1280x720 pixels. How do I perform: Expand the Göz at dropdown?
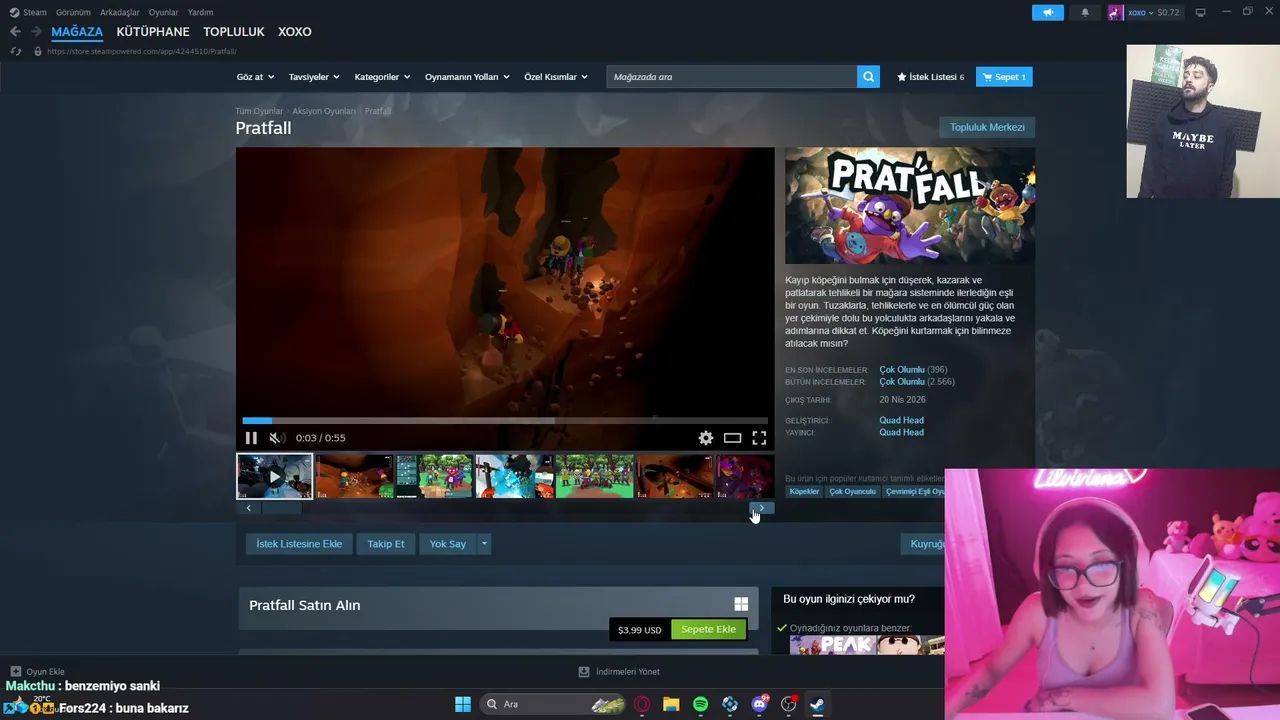coord(255,77)
